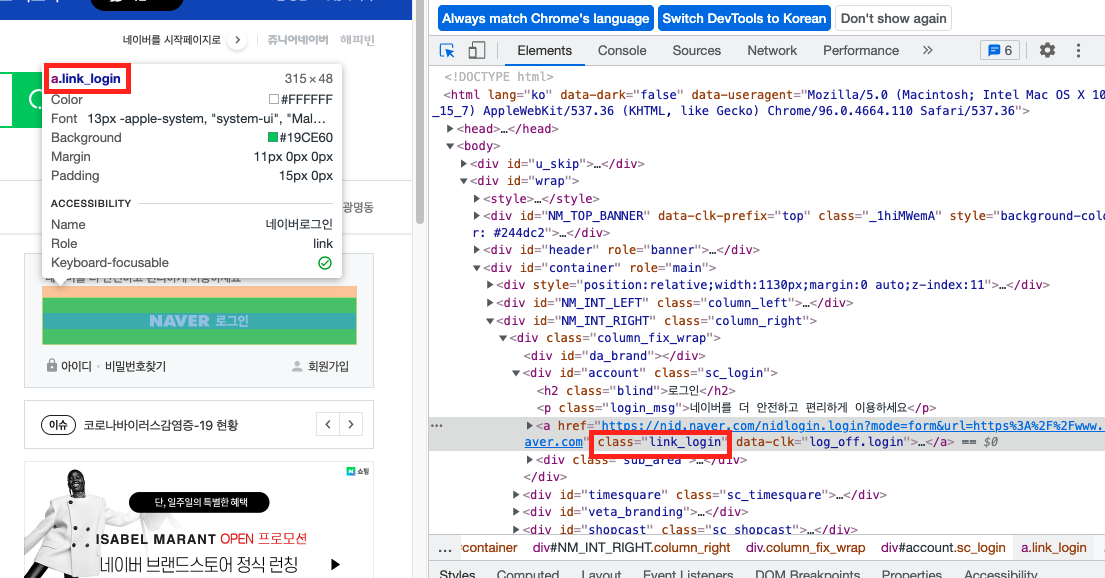Click the 쥬니어네이버 link
The image size is (1105, 578).
click(x=297, y=40)
